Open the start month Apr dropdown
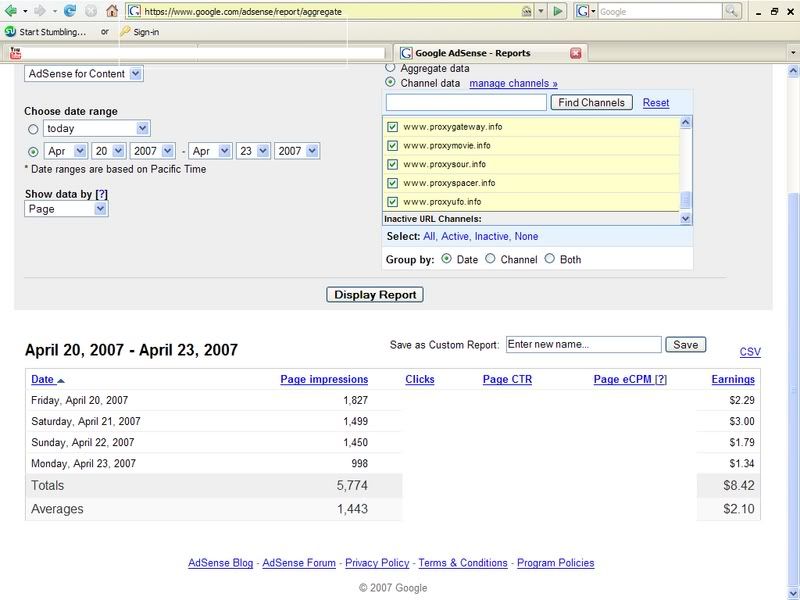The width and height of the screenshot is (800, 600). [x=65, y=151]
